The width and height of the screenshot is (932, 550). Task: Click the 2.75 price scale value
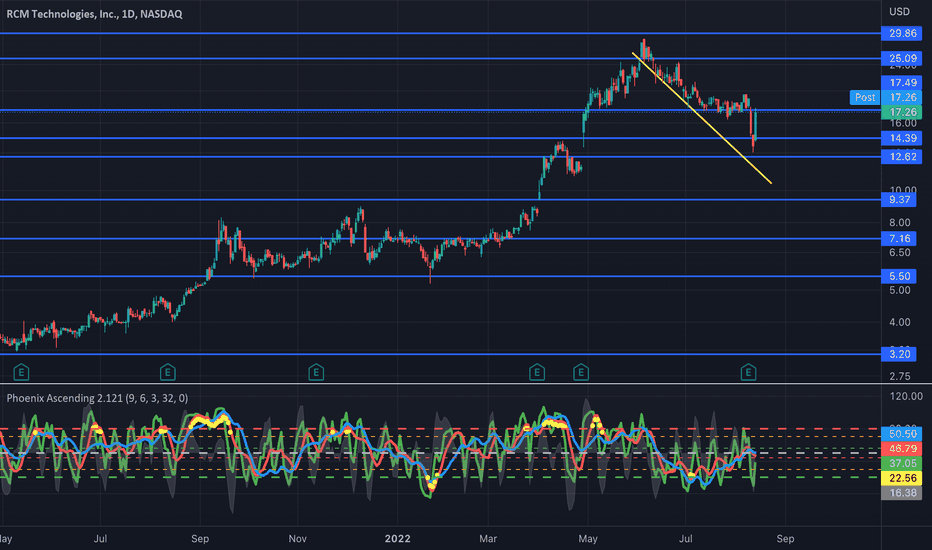coord(899,376)
